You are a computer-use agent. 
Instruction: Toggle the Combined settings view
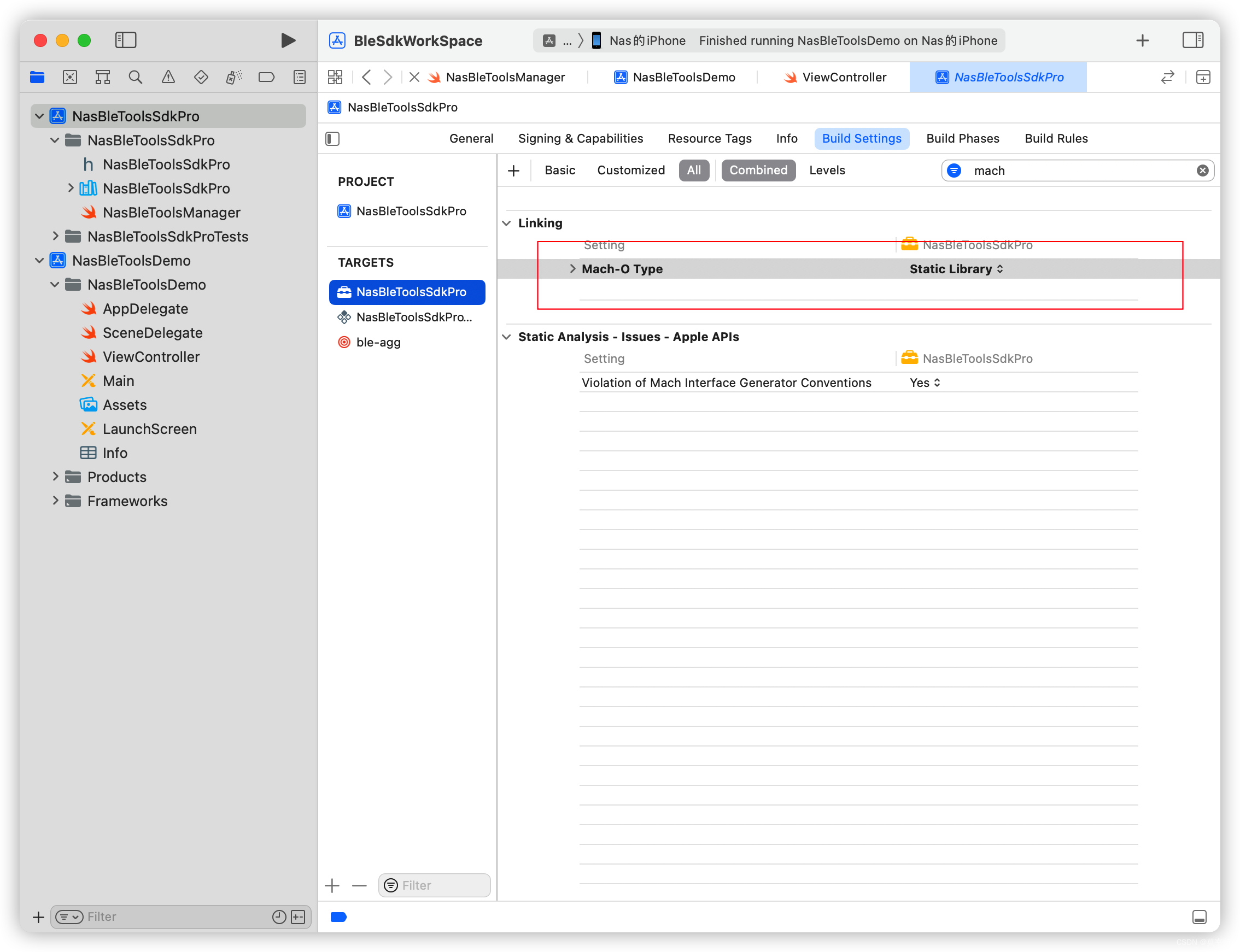758,170
